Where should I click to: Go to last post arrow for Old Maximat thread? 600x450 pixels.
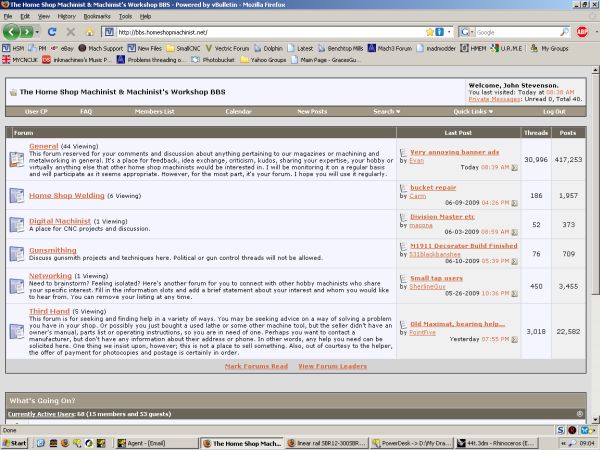tap(514, 339)
